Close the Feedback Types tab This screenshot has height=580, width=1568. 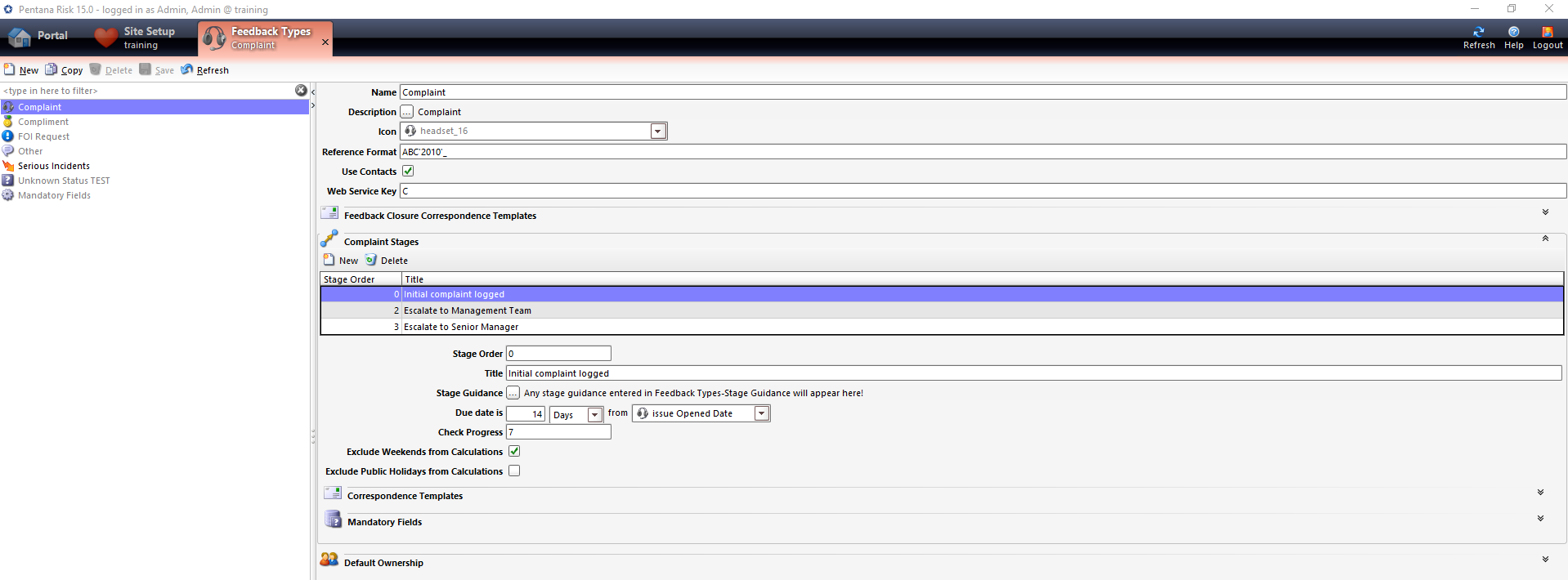pos(325,42)
